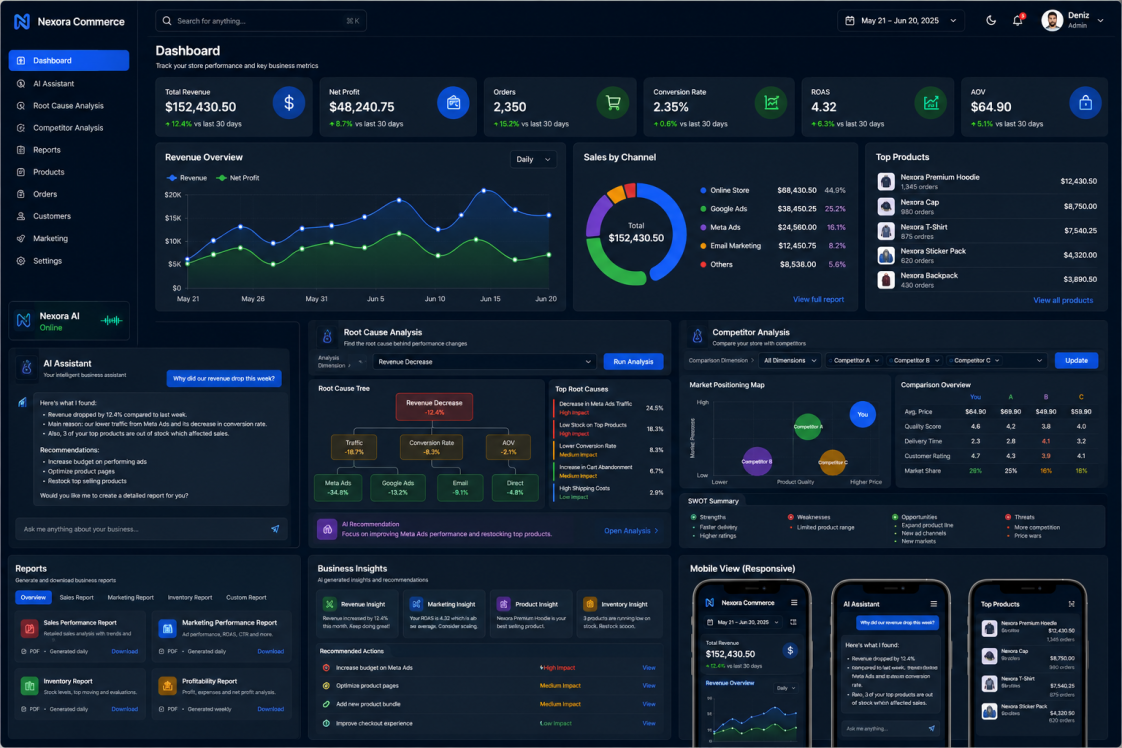
Task: Open the May 21 – Jun 20, 2025 date picker
Action: (901, 21)
